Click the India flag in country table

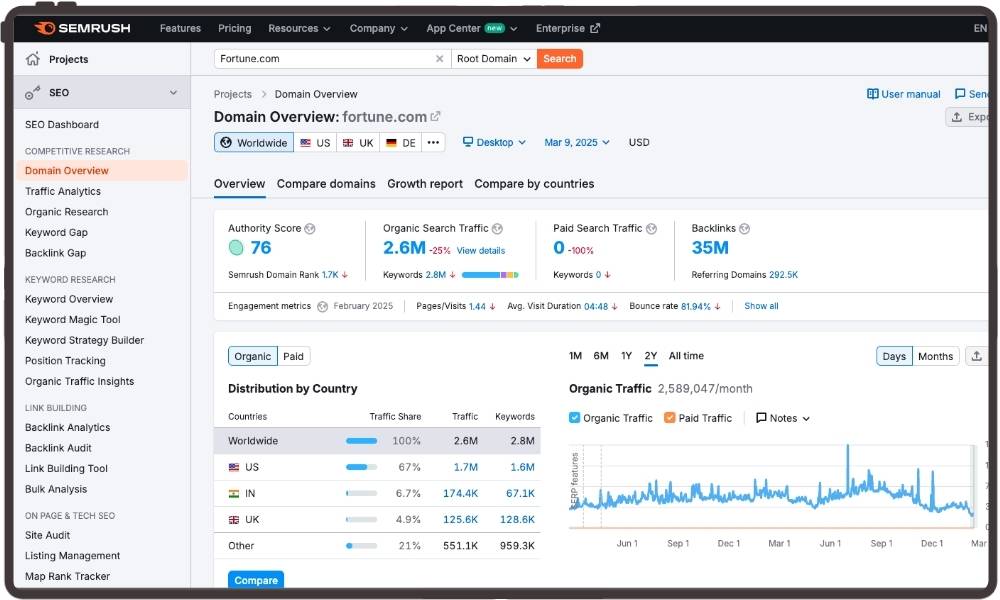234,494
